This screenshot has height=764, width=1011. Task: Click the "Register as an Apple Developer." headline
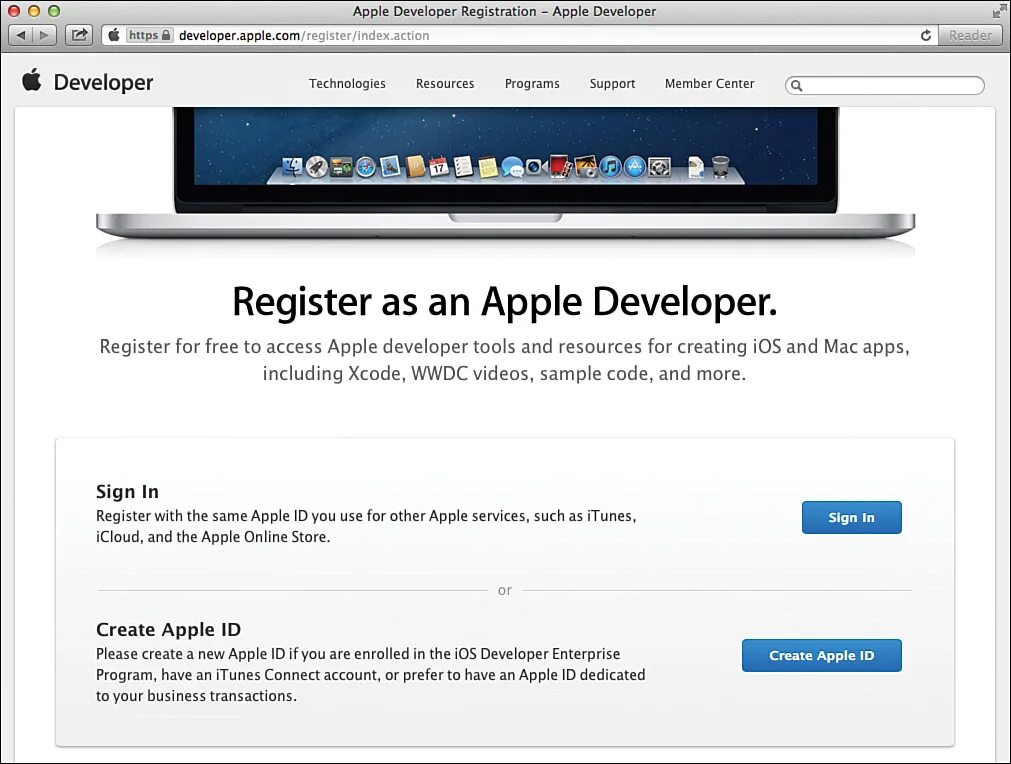tap(505, 301)
